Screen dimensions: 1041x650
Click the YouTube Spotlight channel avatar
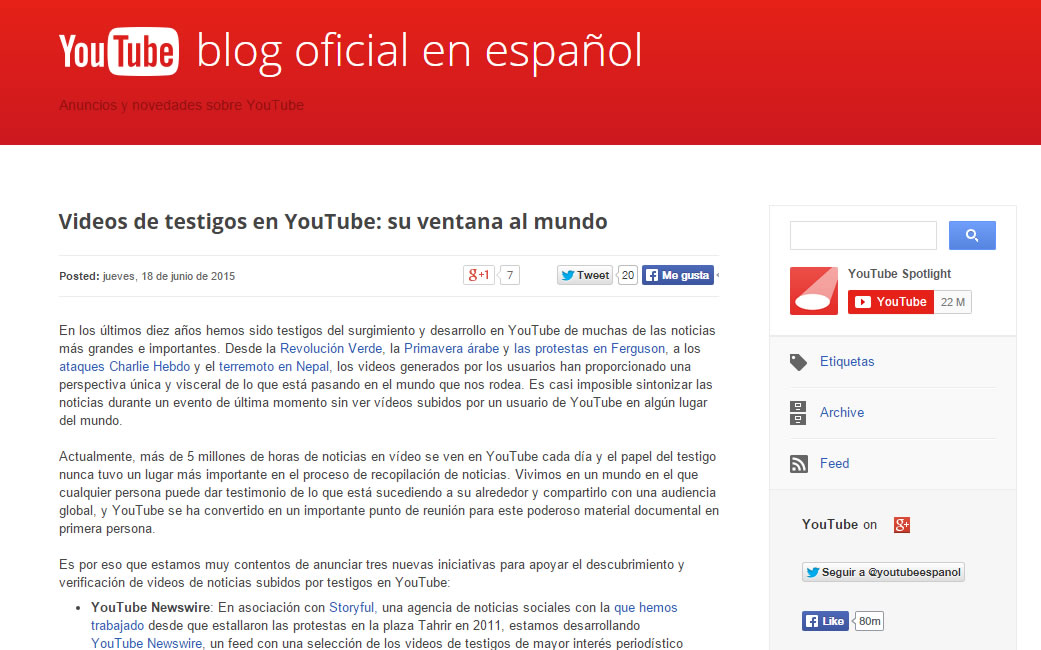pyautogui.click(x=813, y=289)
